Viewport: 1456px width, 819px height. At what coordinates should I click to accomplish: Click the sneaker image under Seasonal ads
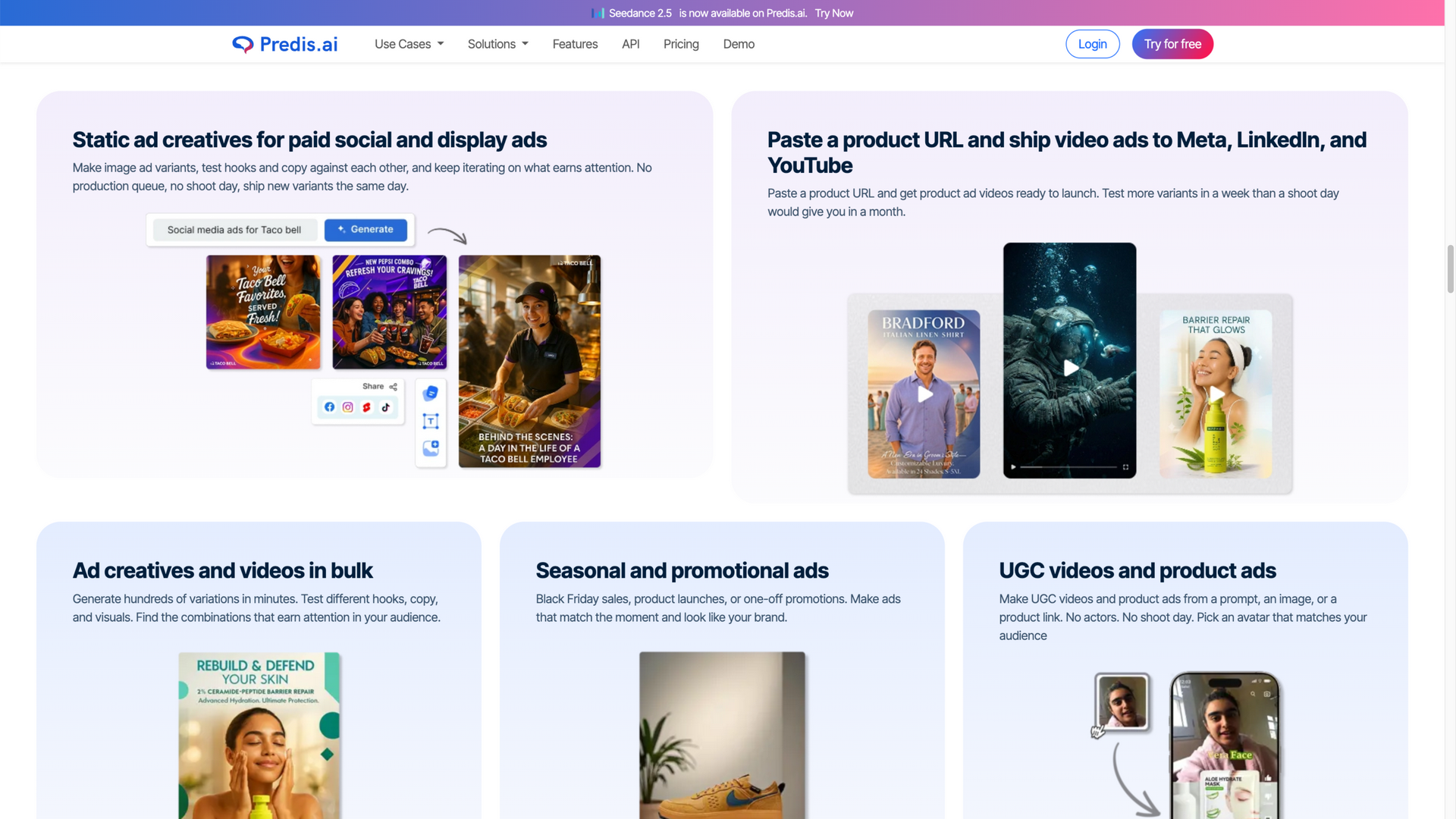pos(722,735)
